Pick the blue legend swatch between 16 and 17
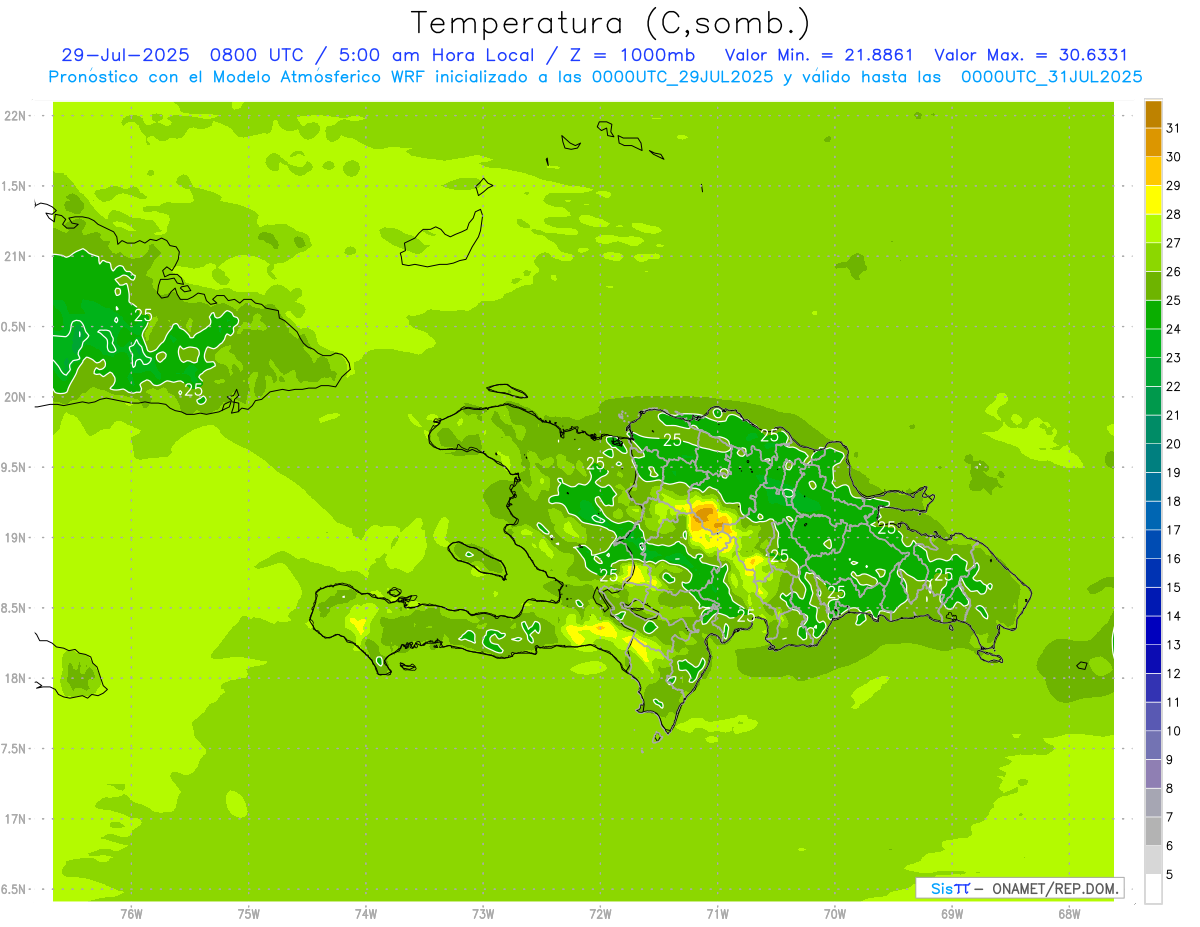Image resolution: width=1200 pixels, height=927 pixels. [1153, 544]
